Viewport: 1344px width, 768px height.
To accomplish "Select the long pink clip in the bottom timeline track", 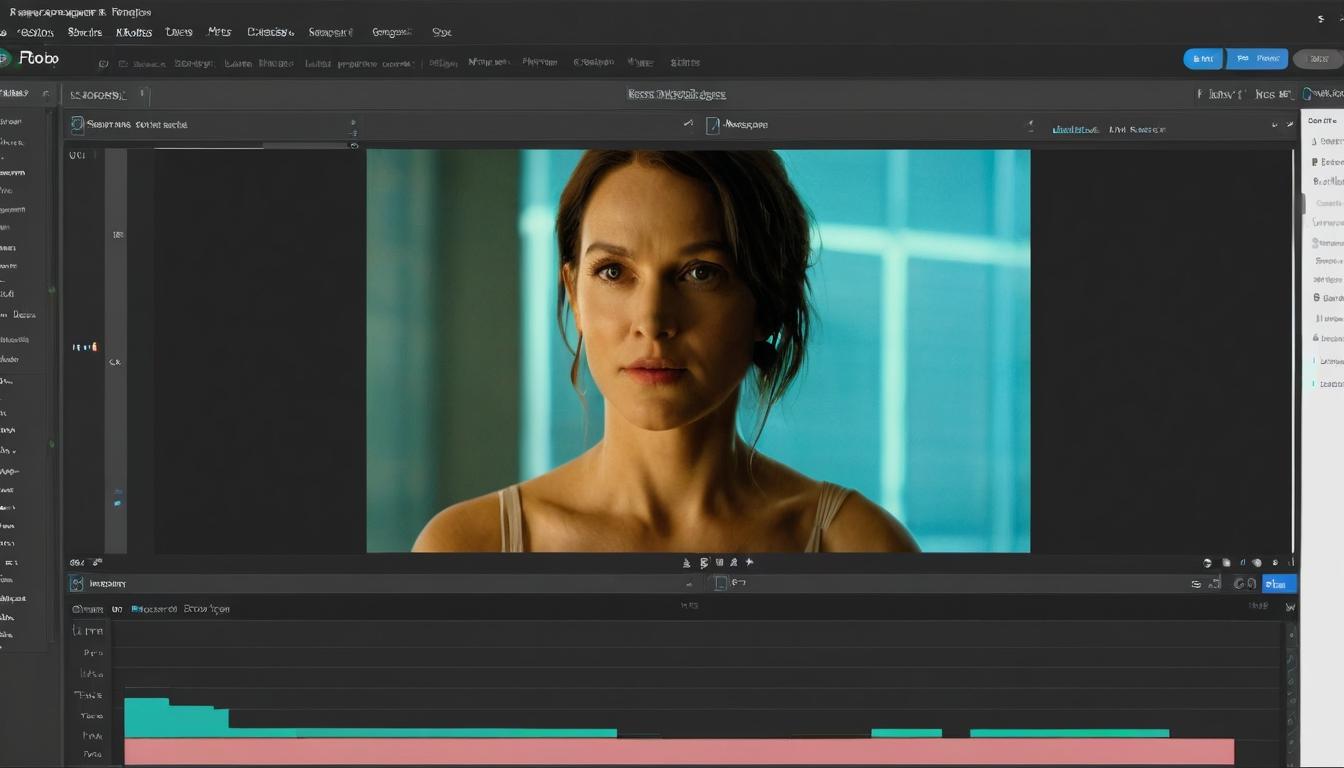I will click(679, 752).
